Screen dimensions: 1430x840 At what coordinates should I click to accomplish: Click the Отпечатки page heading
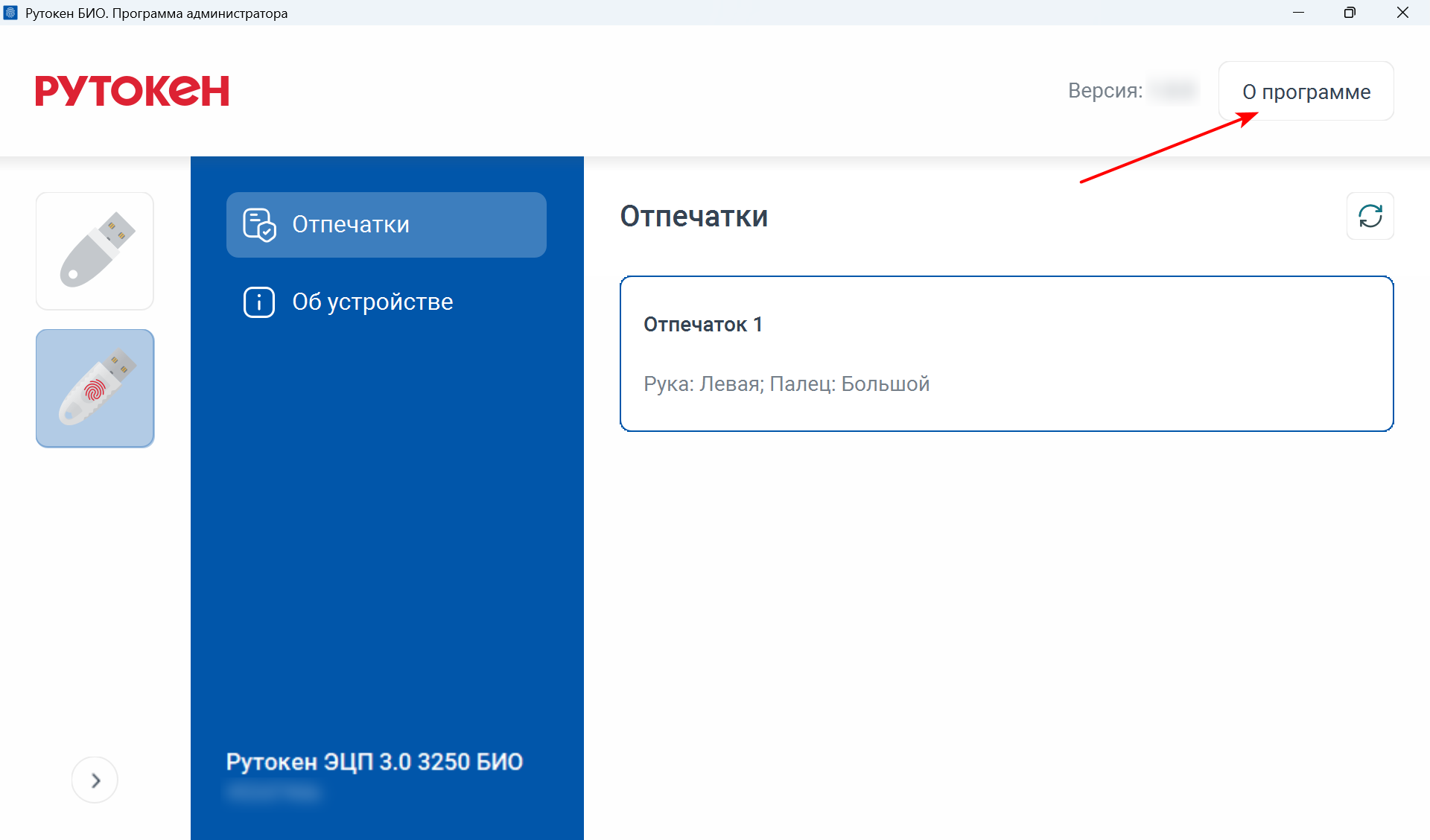point(693,216)
